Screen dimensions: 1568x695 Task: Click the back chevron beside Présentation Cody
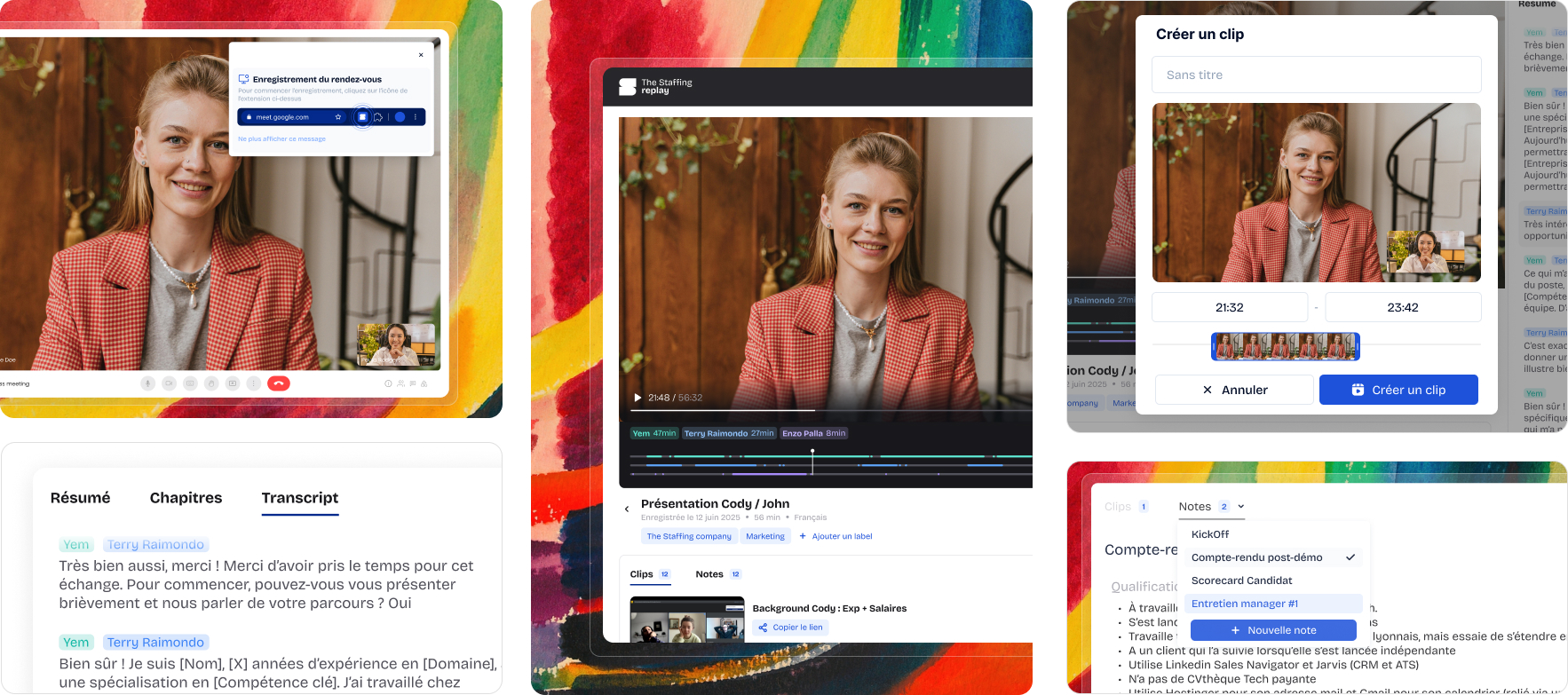[627, 509]
